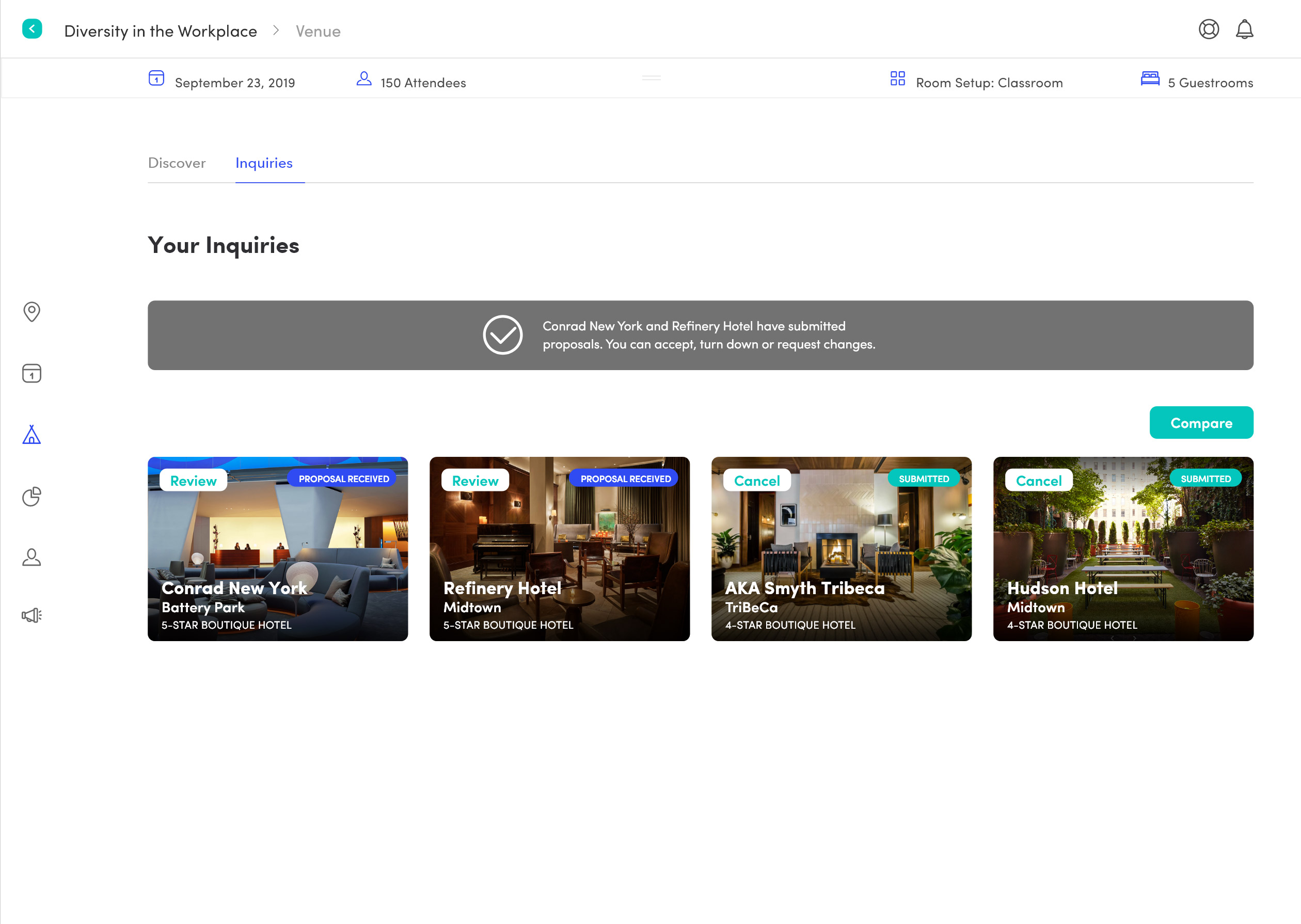The height and width of the screenshot is (924, 1301).
Task: Click the guestrooms bed icon
Action: 1150,78
